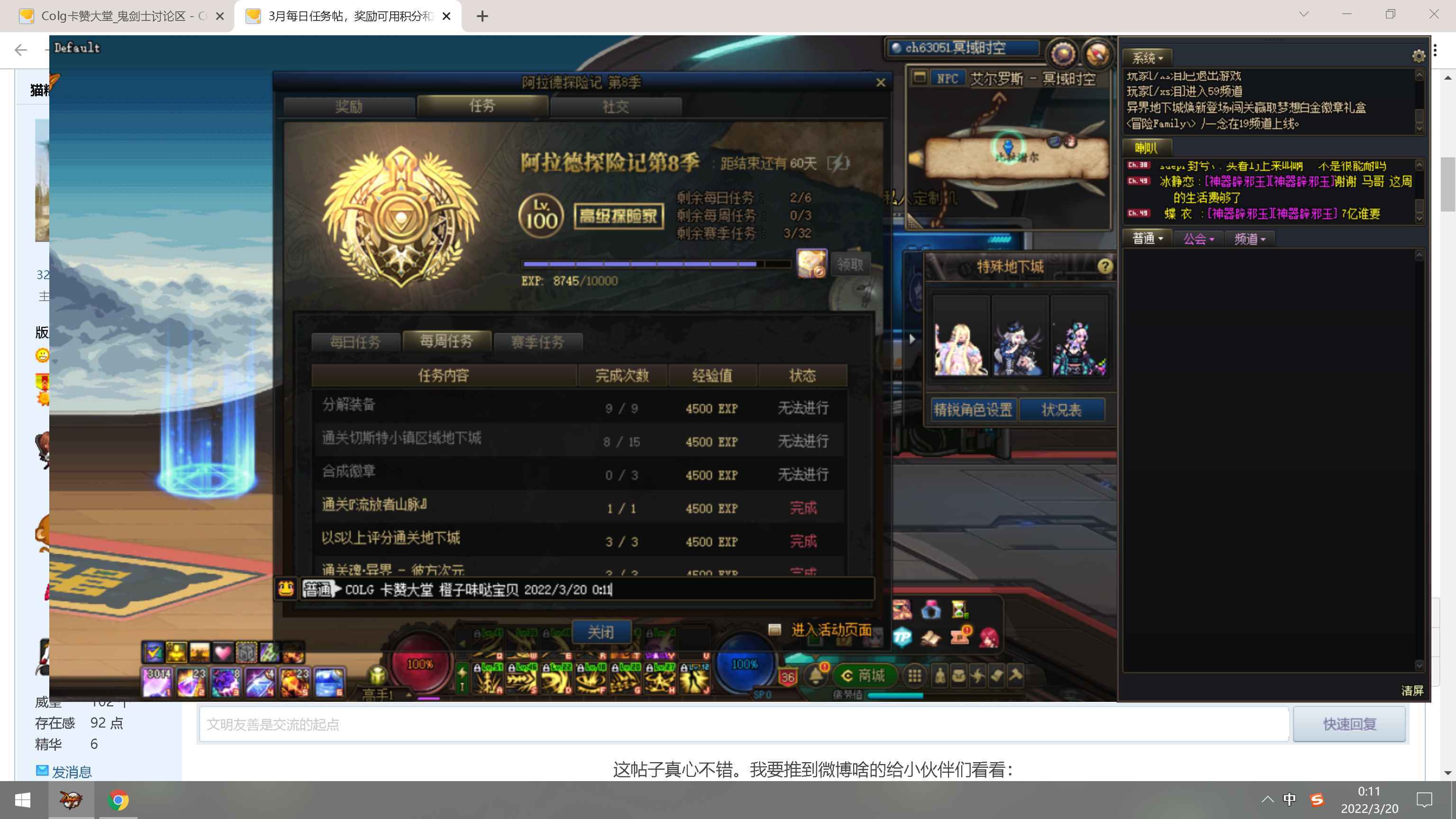This screenshot has height=819, width=1456.
Task: Click the blue ink bottle icon
Action: [930, 610]
